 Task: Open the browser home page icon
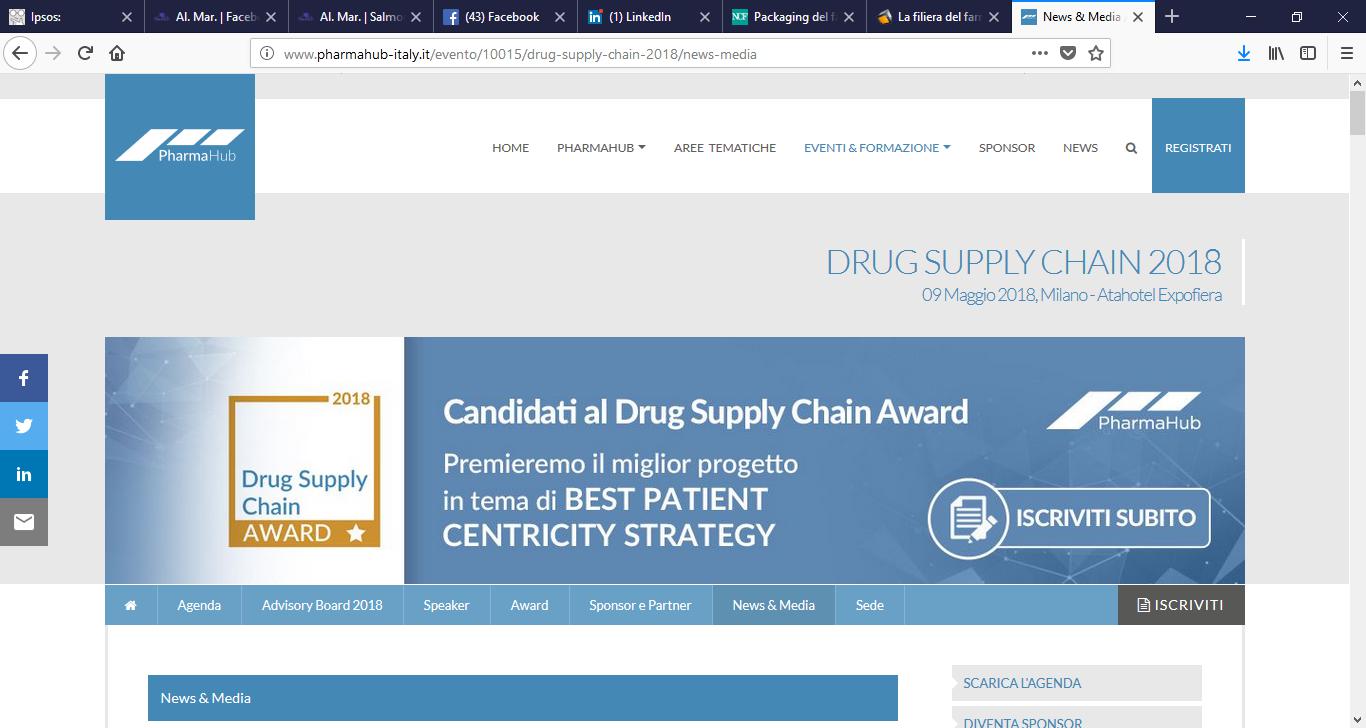[117, 53]
